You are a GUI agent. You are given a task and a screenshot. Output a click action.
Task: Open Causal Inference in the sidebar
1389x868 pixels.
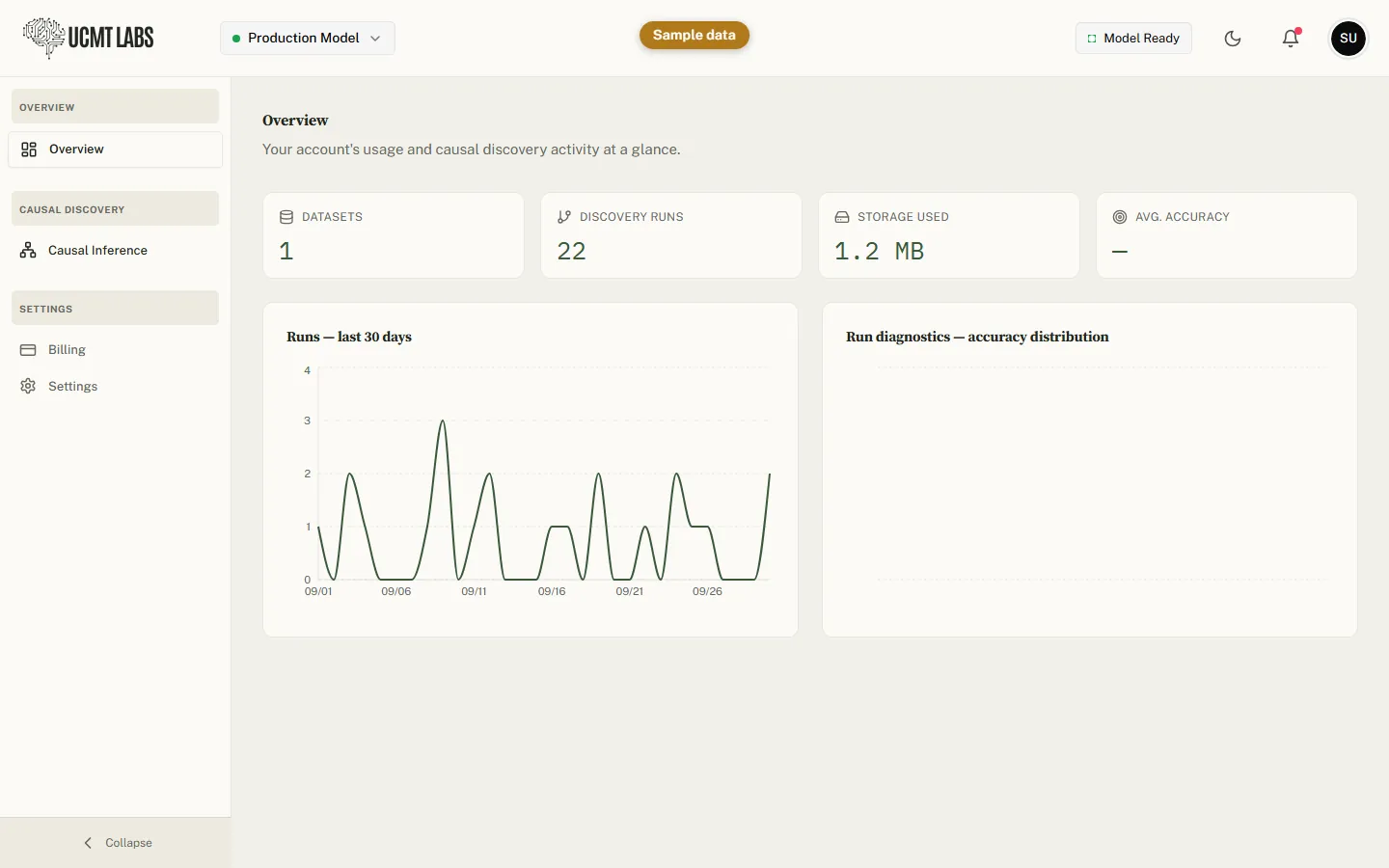(x=116, y=251)
